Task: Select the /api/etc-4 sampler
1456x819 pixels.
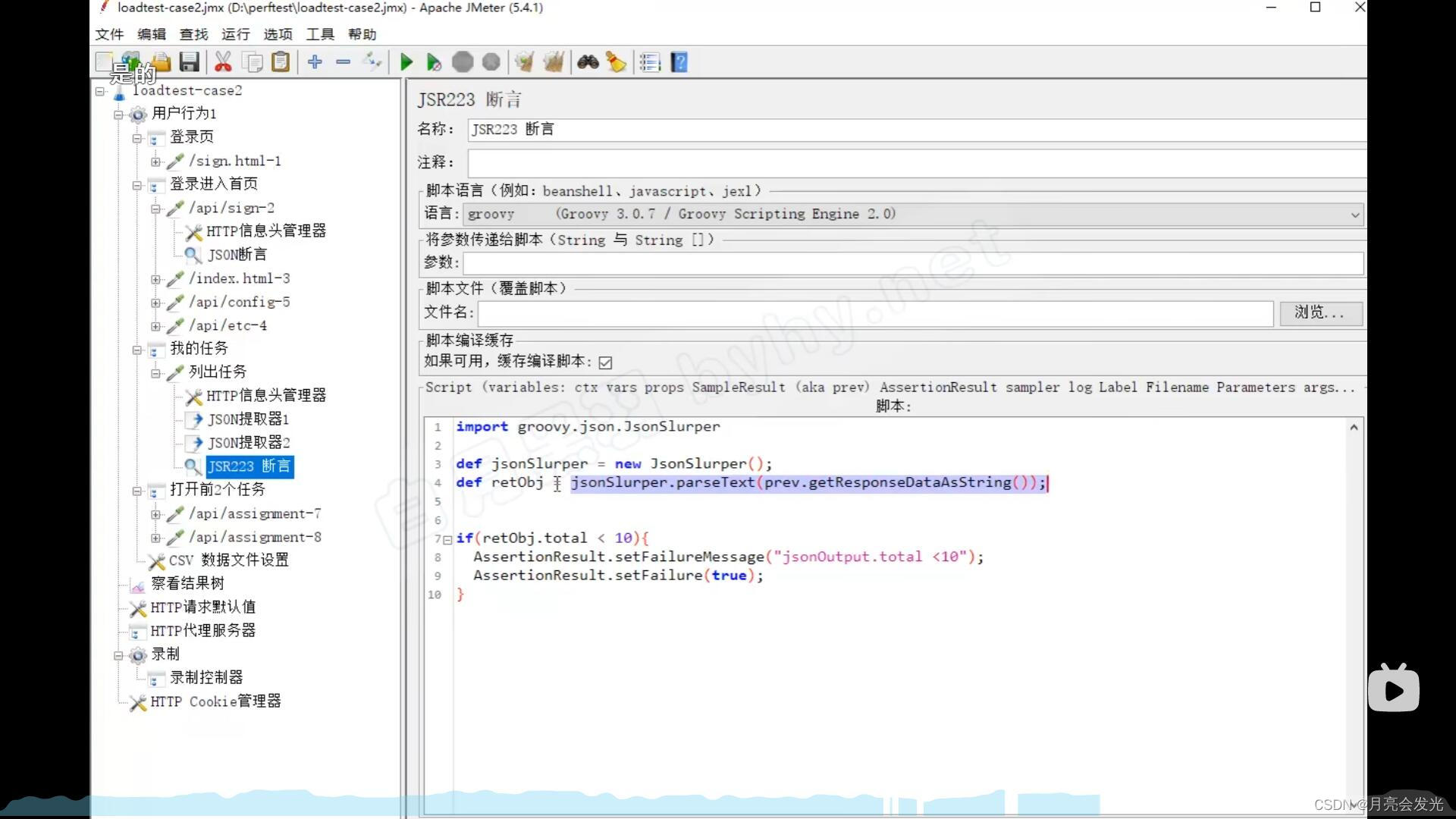Action: pos(227,326)
